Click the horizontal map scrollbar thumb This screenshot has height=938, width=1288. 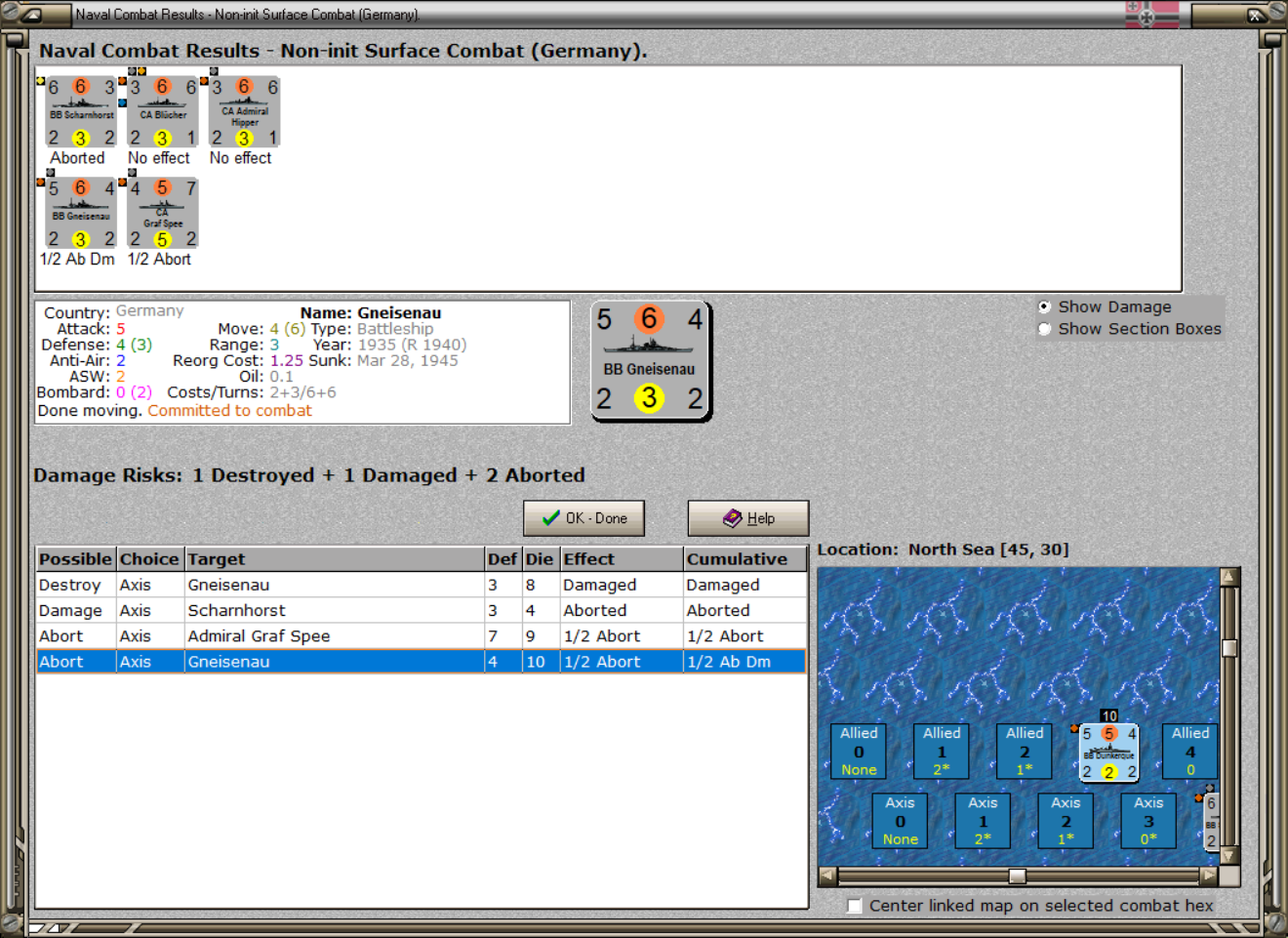pos(1017,876)
